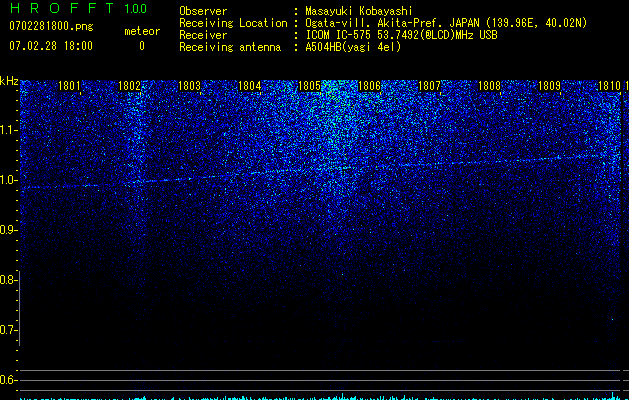Click the Observer label
The height and width of the screenshot is (400, 629).
point(203,11)
